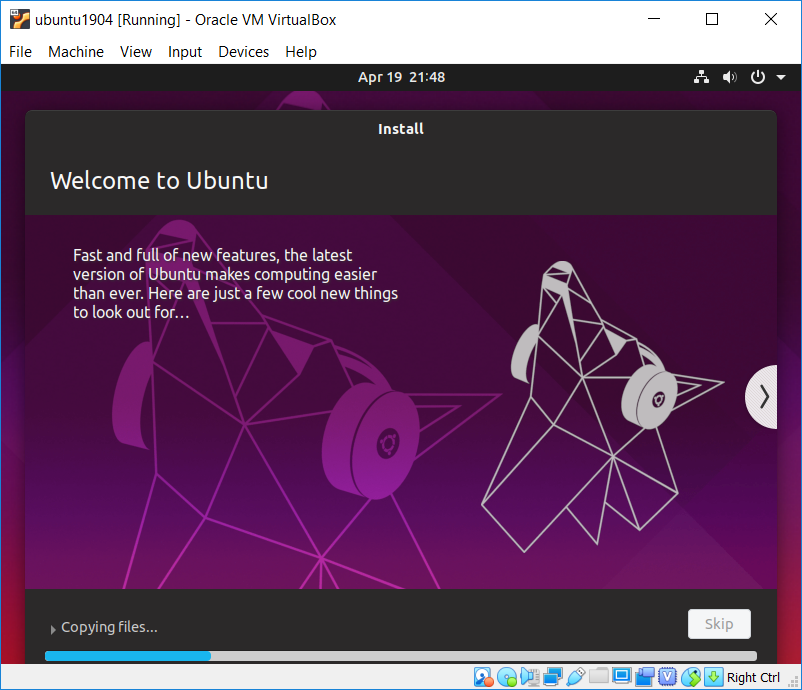Click the window resize grip in status bar
Image resolution: width=802 pixels, height=690 pixels.
point(793,681)
